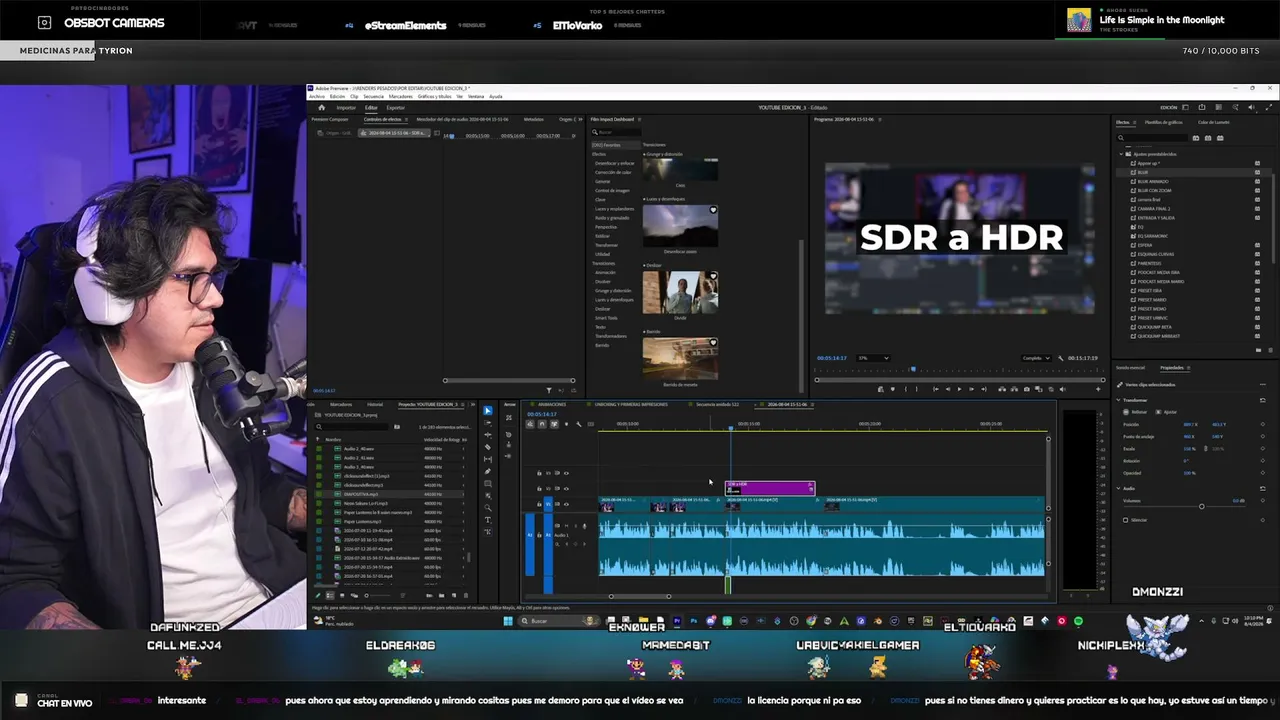Open the Controles de efectos panel menu
The height and width of the screenshot is (720, 1280).
pos(405,120)
